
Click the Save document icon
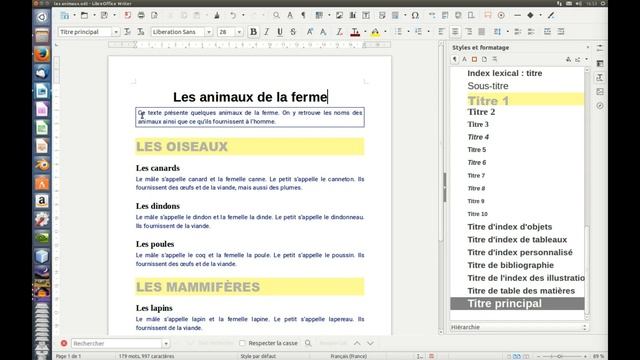(104, 16)
